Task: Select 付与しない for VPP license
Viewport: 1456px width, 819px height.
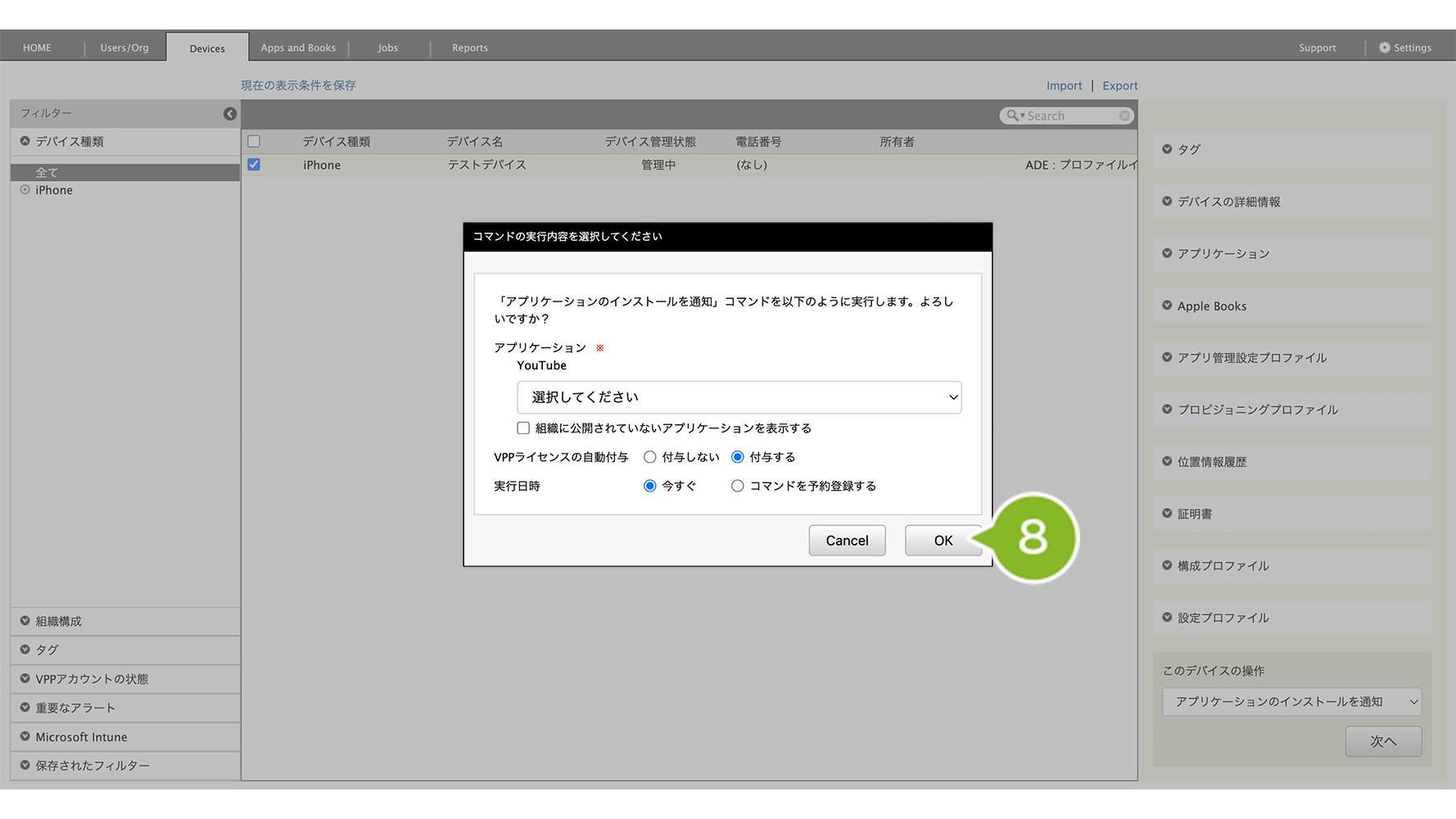Action: tap(650, 457)
